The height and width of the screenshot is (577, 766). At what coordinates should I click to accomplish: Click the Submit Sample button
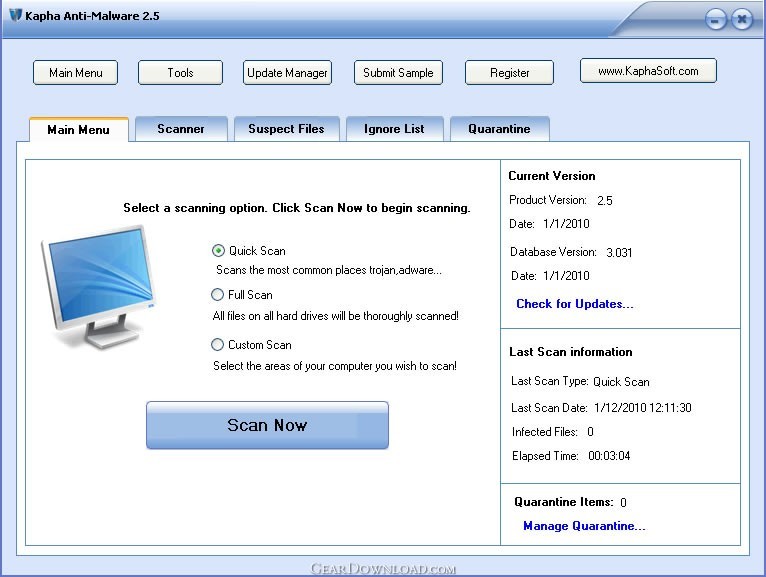click(x=398, y=73)
